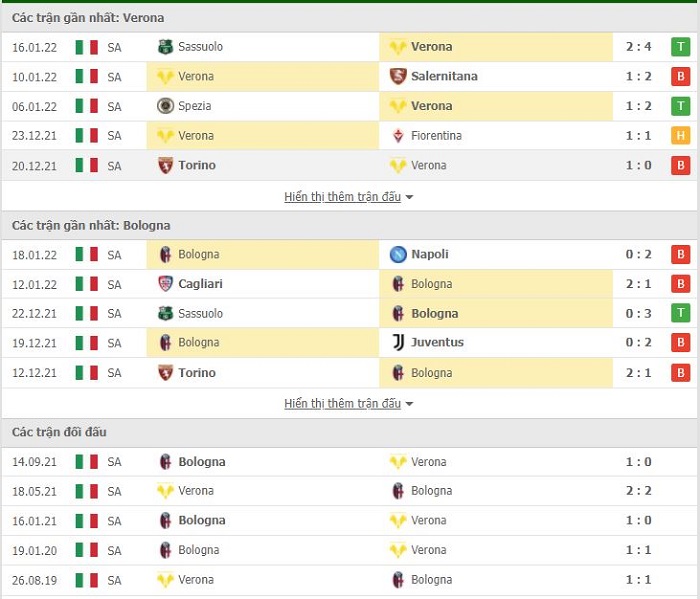700x599 pixels.
Task: Click the red B badge for Bologna–Napoli
Action: pyautogui.click(x=680, y=254)
